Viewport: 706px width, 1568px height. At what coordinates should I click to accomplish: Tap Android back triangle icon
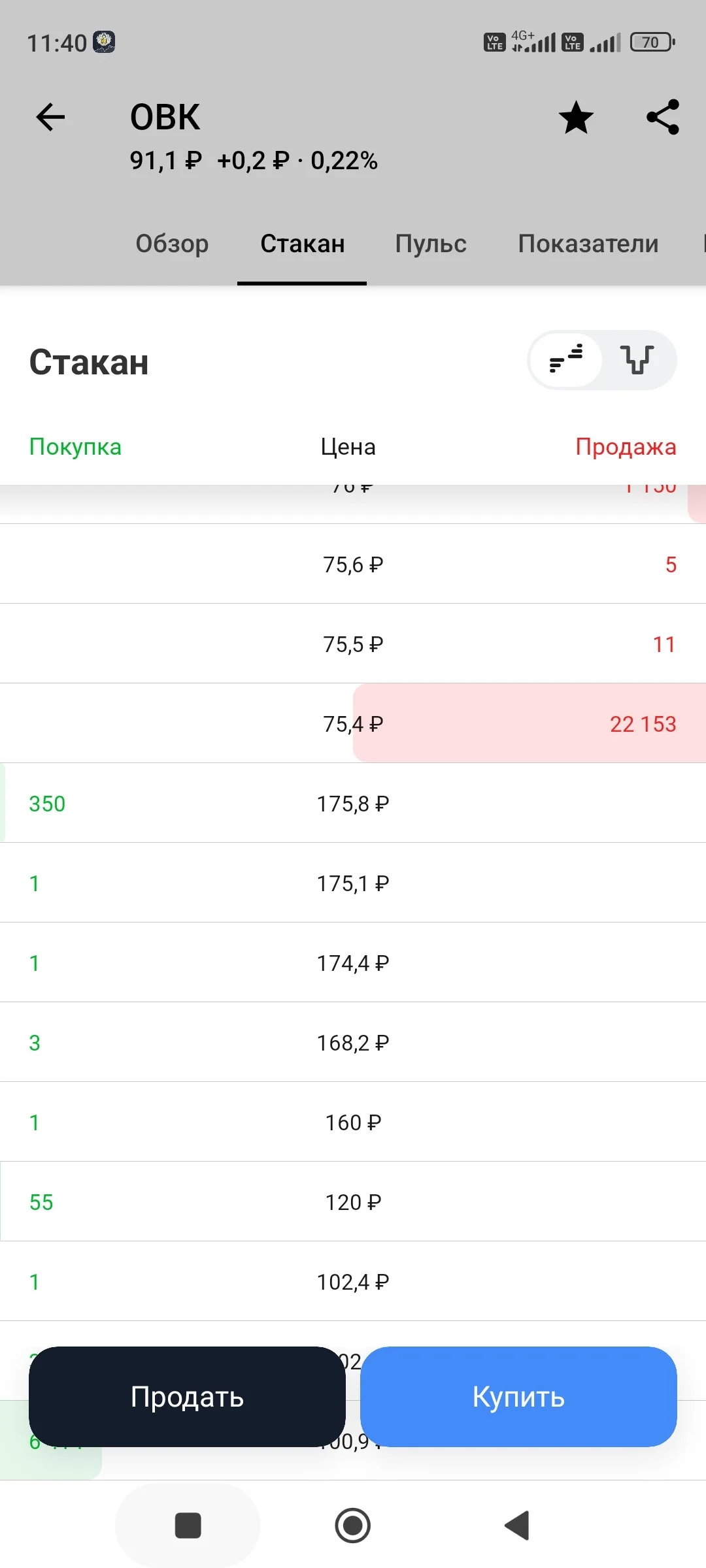(x=517, y=1526)
